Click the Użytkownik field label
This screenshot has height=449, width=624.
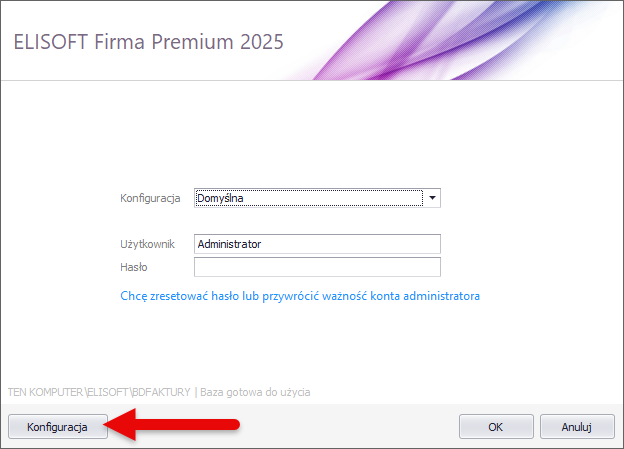pyautogui.click(x=147, y=244)
